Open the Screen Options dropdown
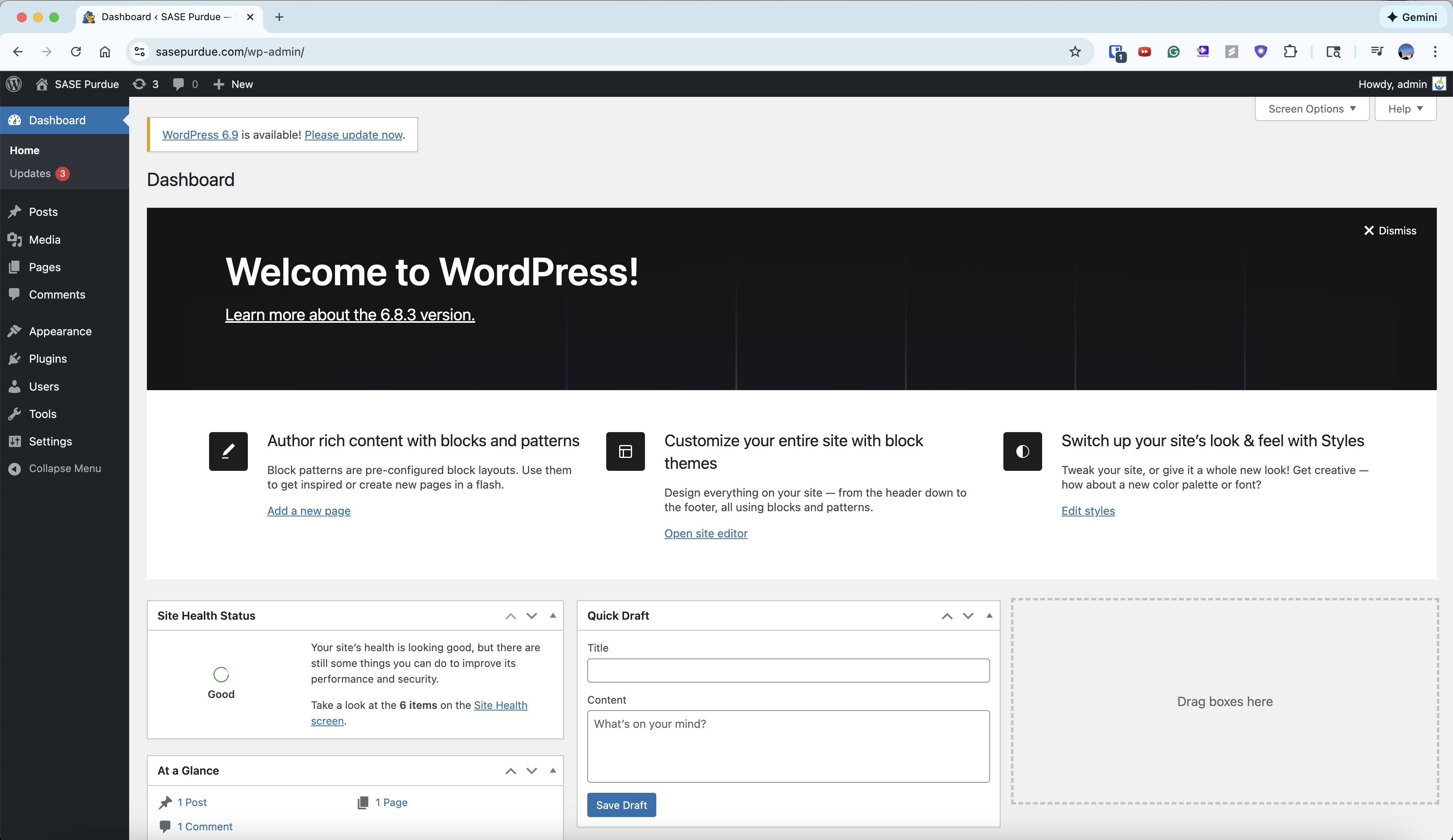This screenshot has width=1453, height=840. [x=1311, y=109]
